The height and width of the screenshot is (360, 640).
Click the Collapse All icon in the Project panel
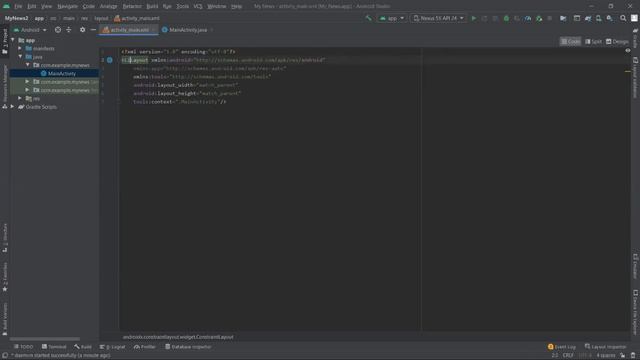pyautogui.click(x=69, y=30)
